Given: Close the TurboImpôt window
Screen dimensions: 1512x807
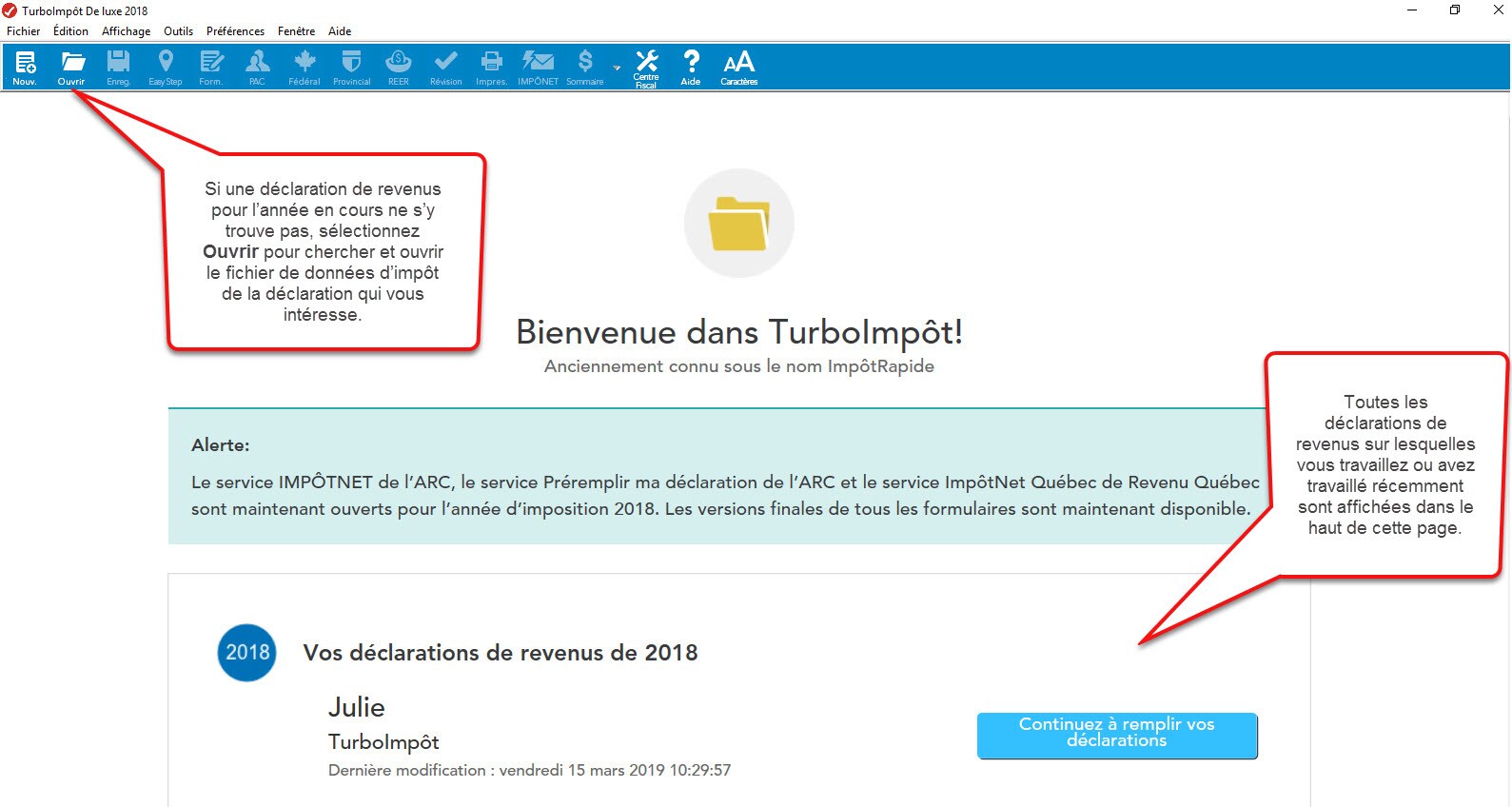Looking at the screenshot, I should [1498, 10].
